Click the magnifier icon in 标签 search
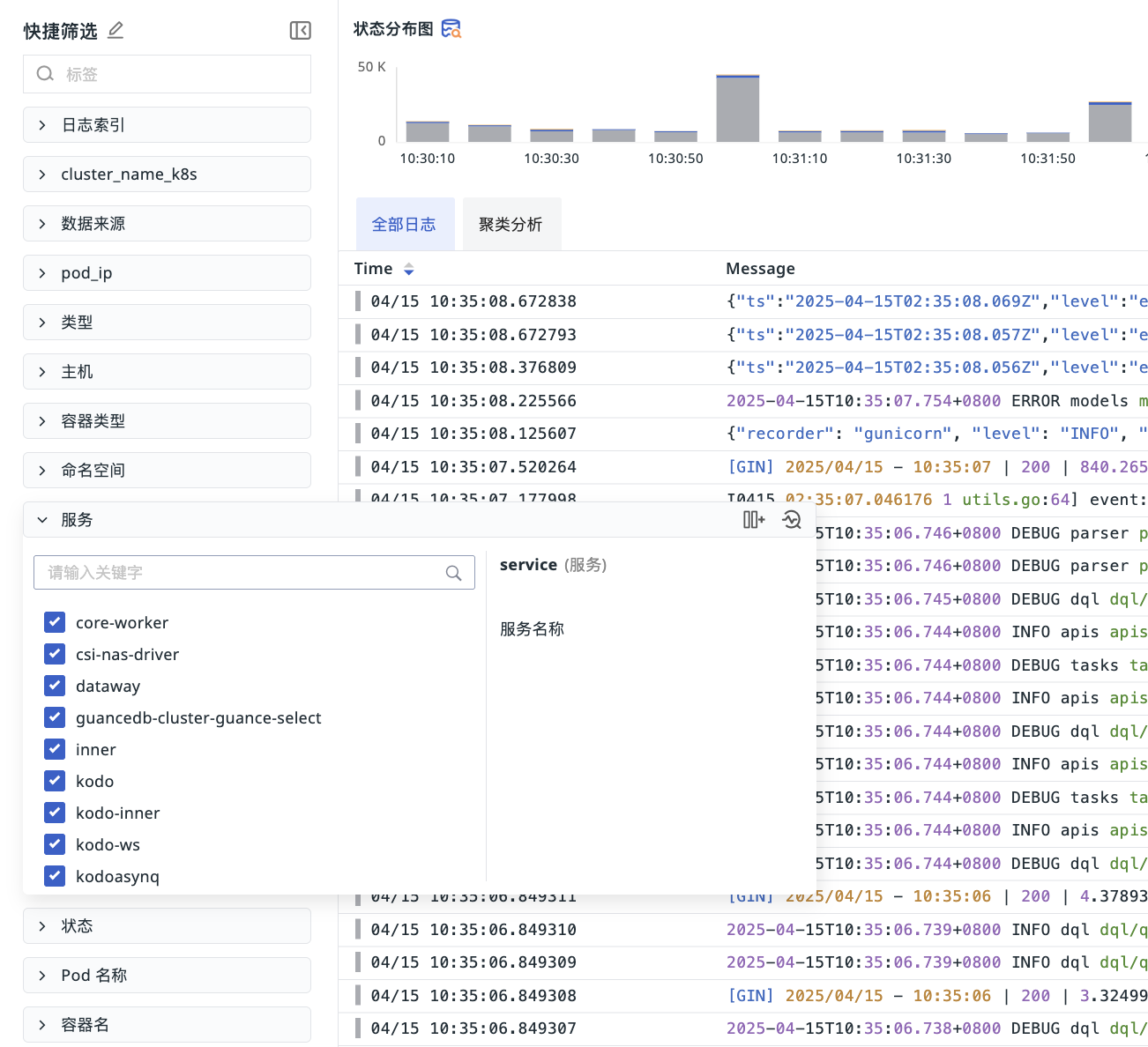1148x1047 pixels. click(x=45, y=74)
